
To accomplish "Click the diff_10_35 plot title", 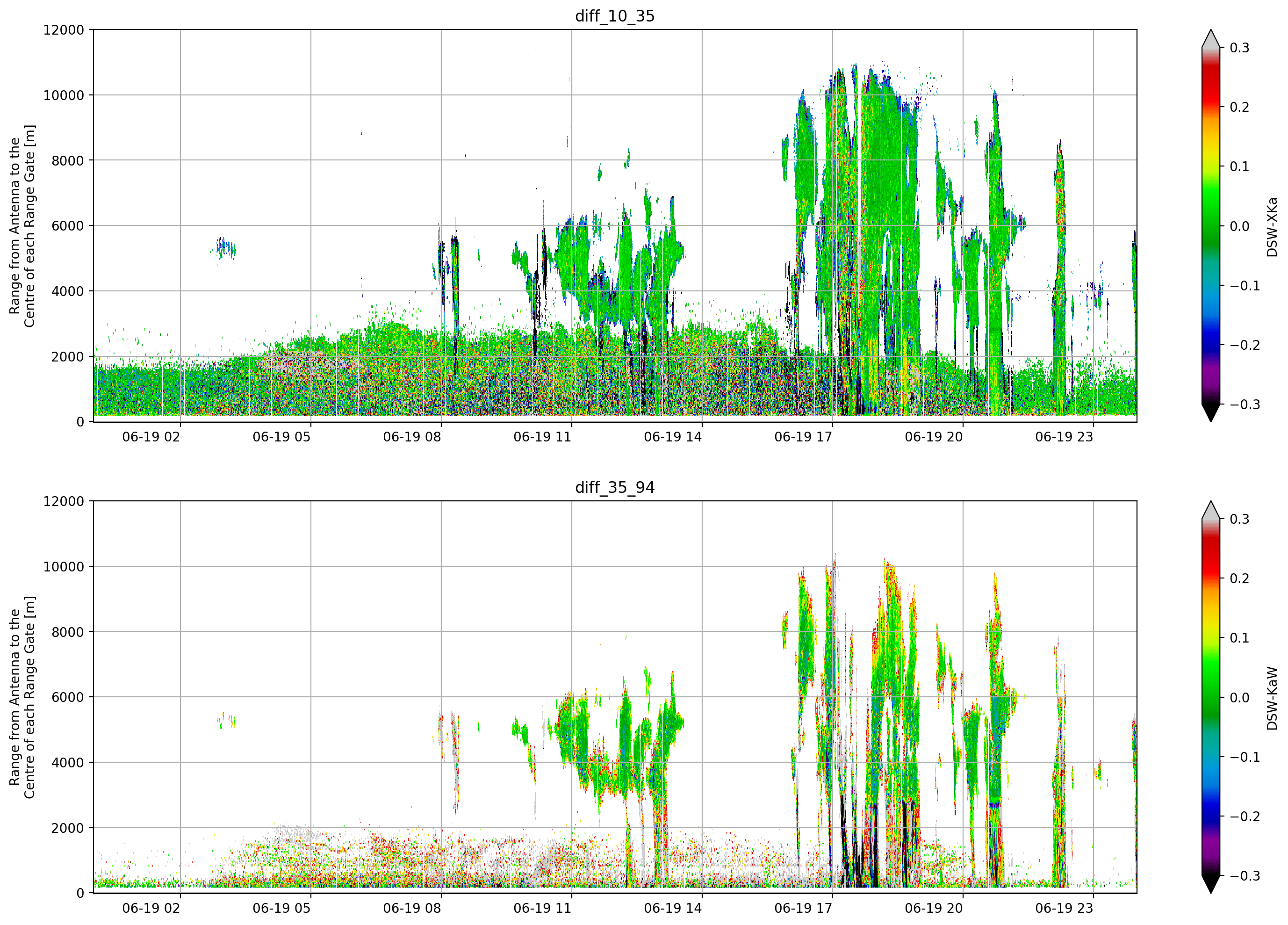I will 614,16.
